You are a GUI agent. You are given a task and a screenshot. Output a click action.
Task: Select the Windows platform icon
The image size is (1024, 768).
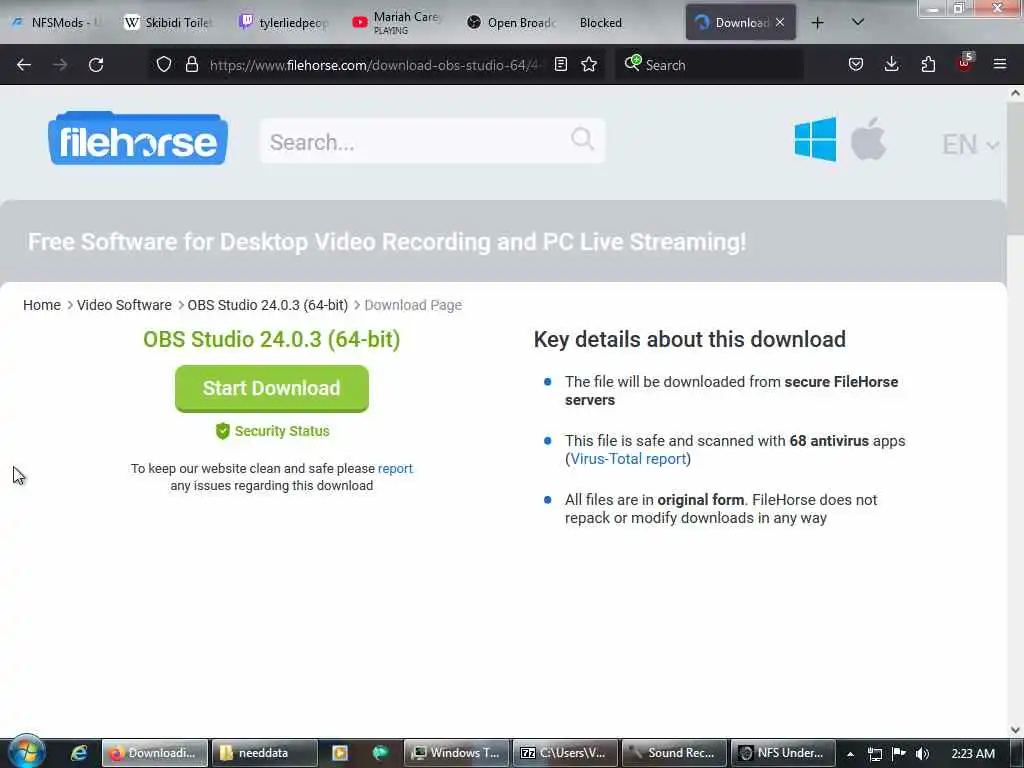click(x=815, y=139)
